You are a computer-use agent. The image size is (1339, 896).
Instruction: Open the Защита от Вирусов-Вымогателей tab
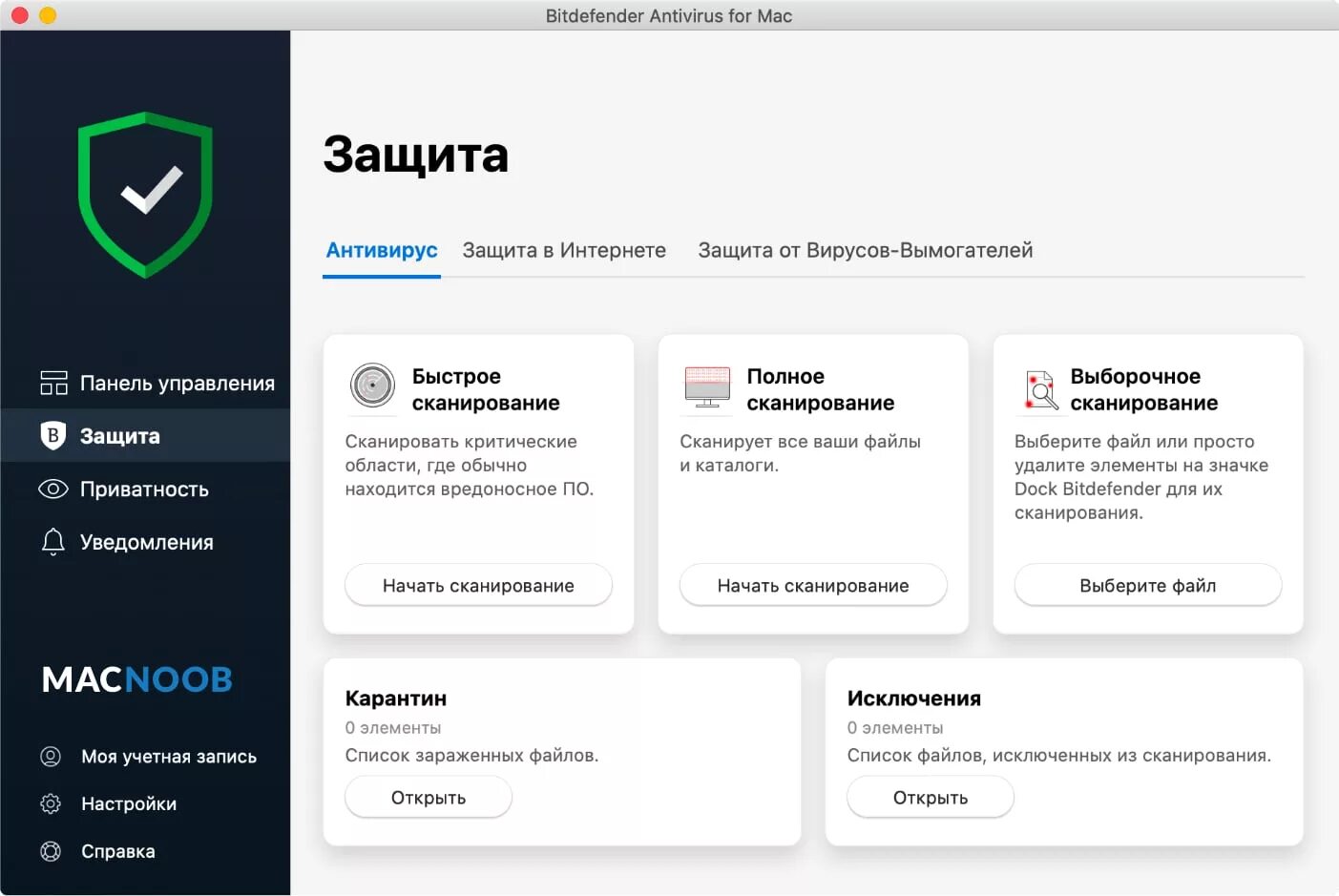(866, 250)
